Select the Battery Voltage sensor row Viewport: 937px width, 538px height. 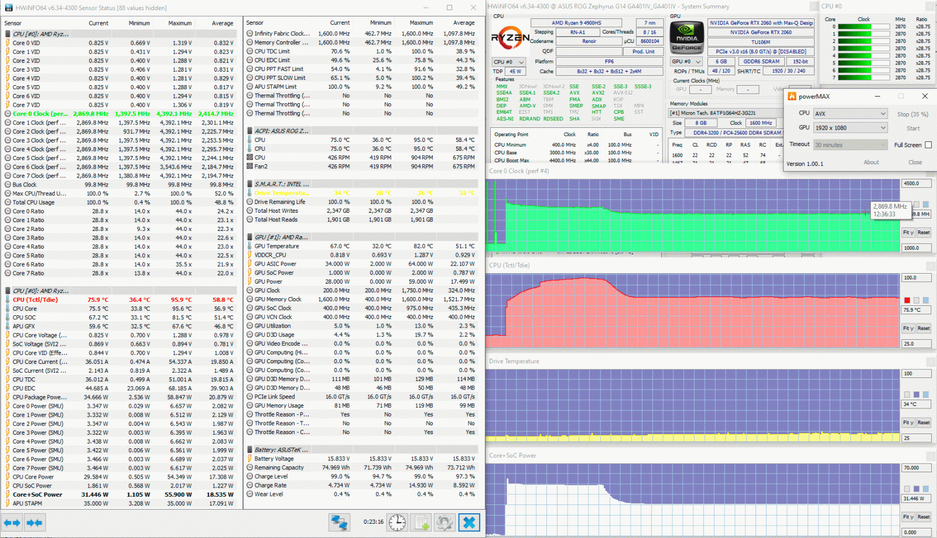click(x=362, y=458)
